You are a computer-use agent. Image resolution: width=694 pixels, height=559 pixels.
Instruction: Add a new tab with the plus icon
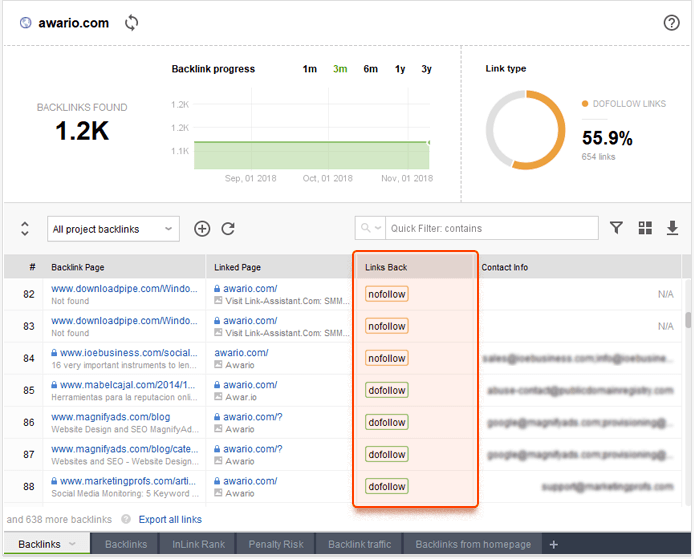(x=553, y=544)
